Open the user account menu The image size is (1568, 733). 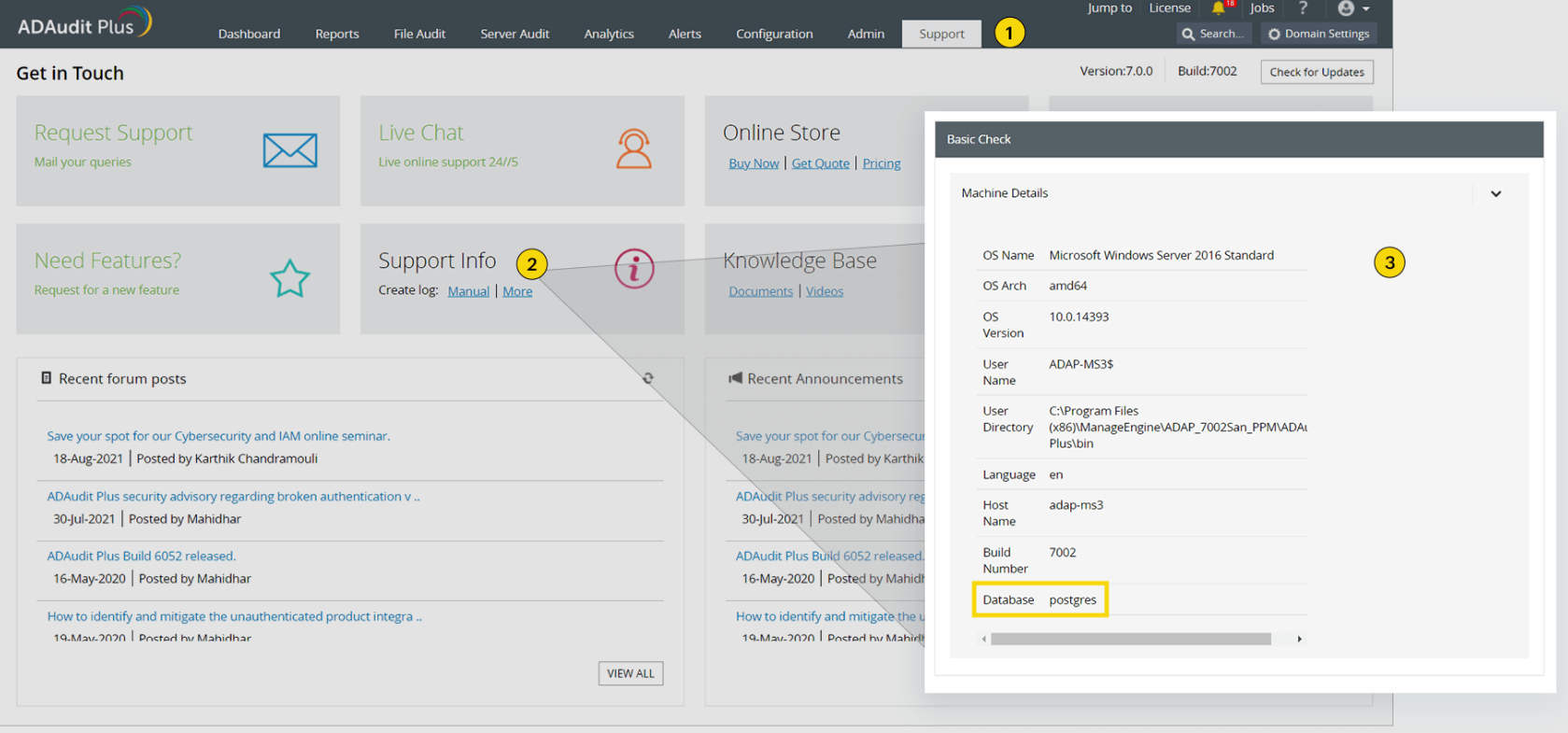1352,8
